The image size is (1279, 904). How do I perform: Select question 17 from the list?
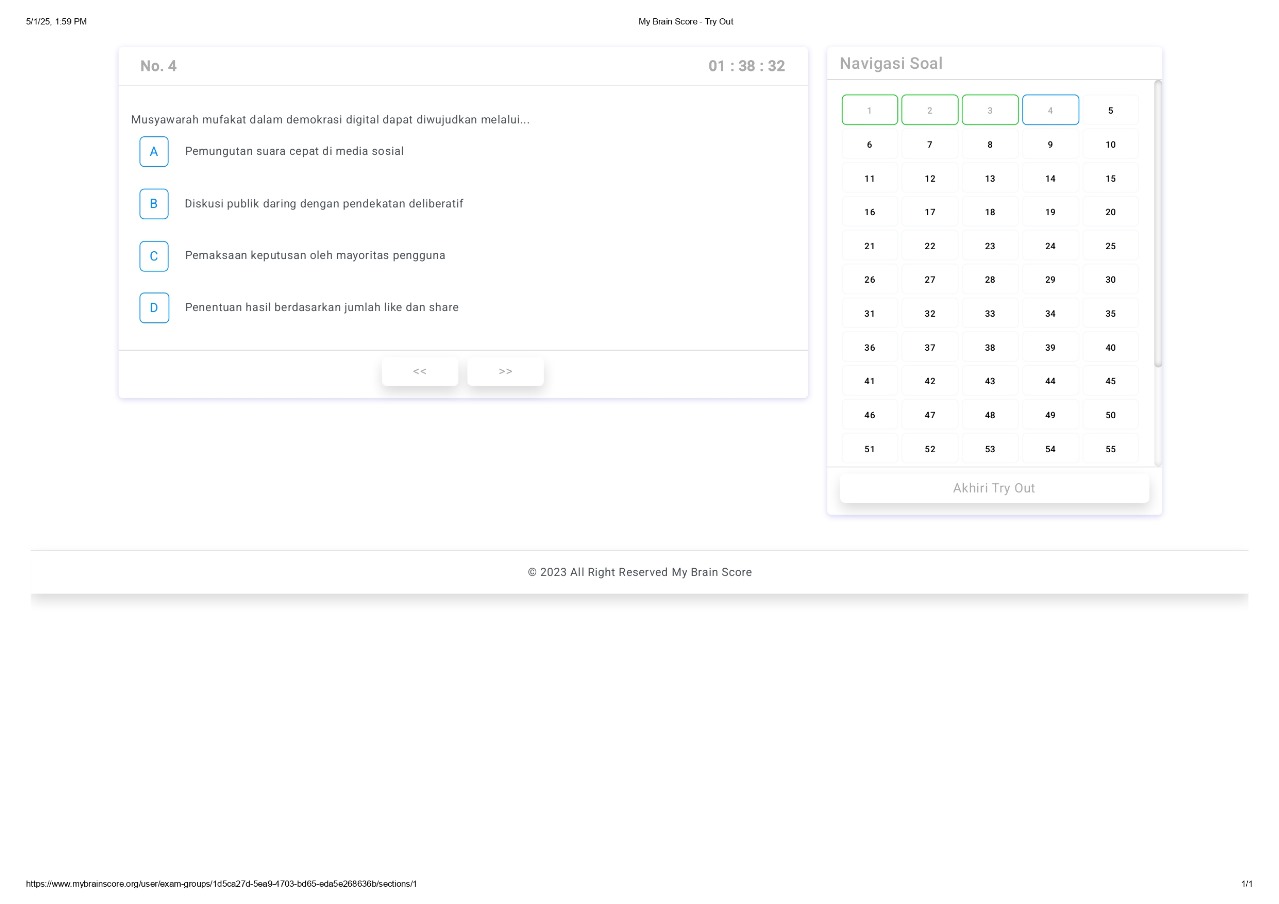click(x=929, y=211)
